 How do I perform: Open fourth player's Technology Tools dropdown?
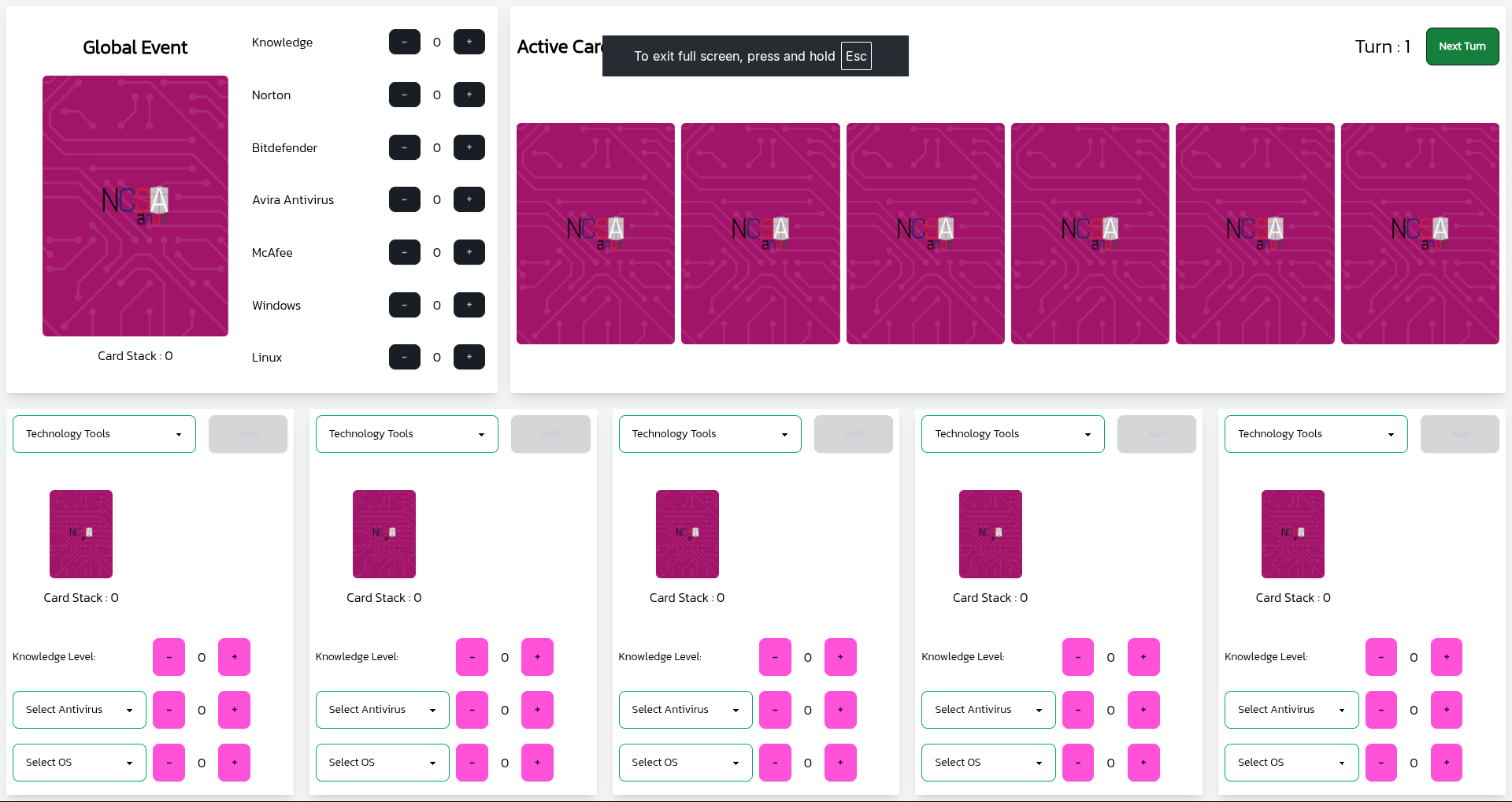1013,434
